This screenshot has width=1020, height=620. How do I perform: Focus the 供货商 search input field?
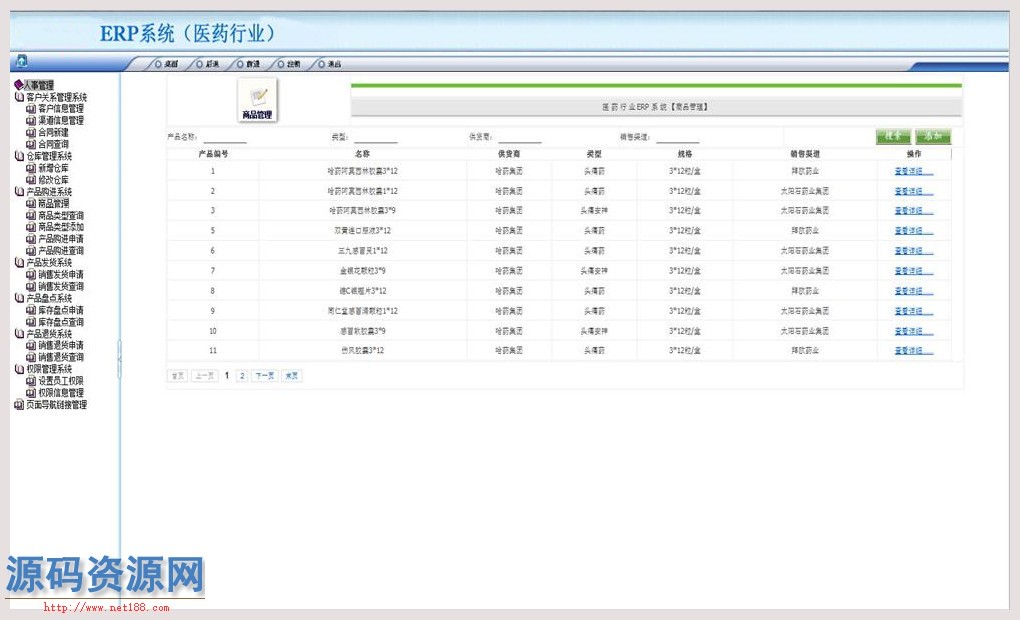click(520, 137)
